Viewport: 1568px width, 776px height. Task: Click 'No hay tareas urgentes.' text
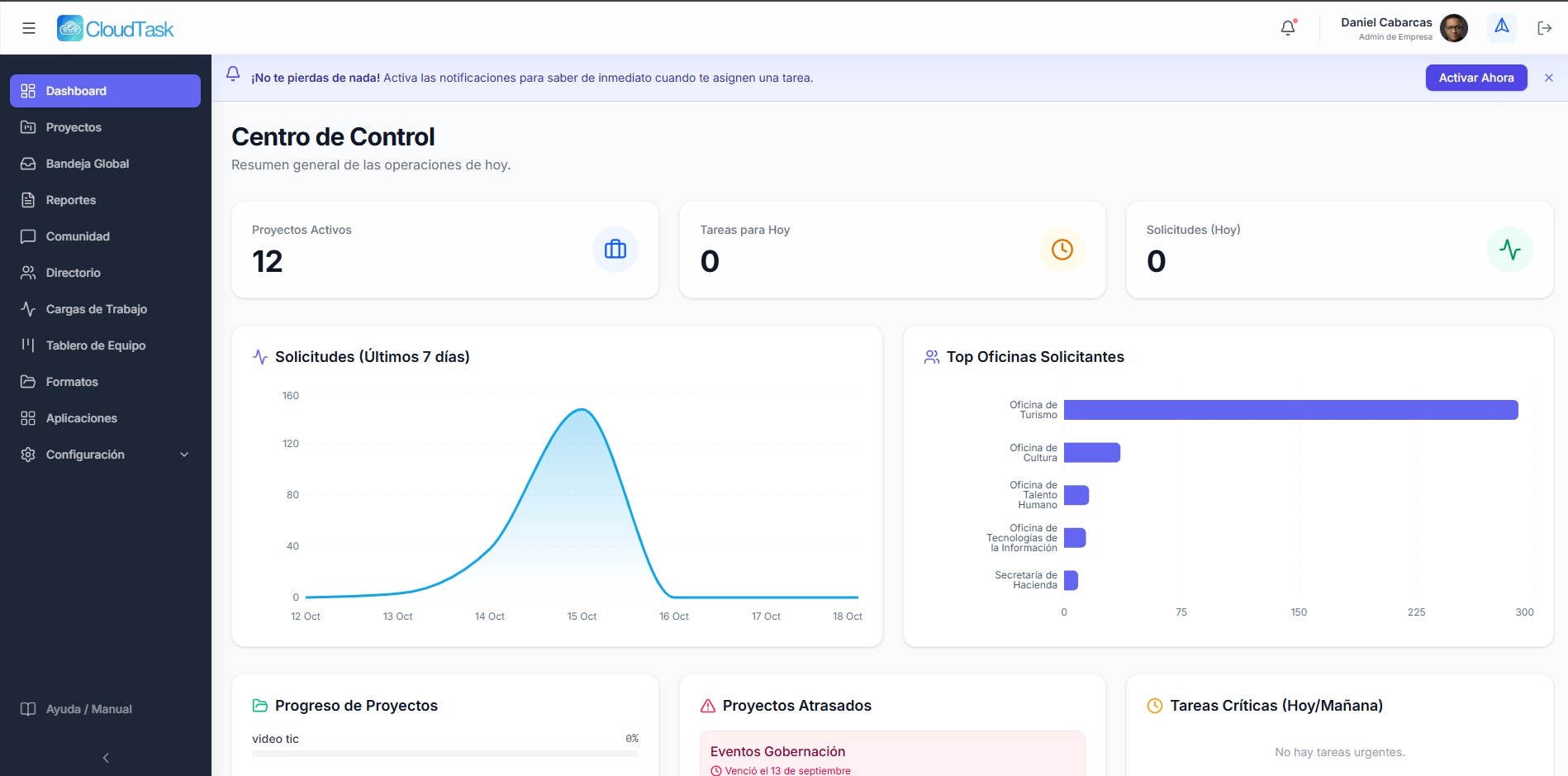pos(1340,752)
